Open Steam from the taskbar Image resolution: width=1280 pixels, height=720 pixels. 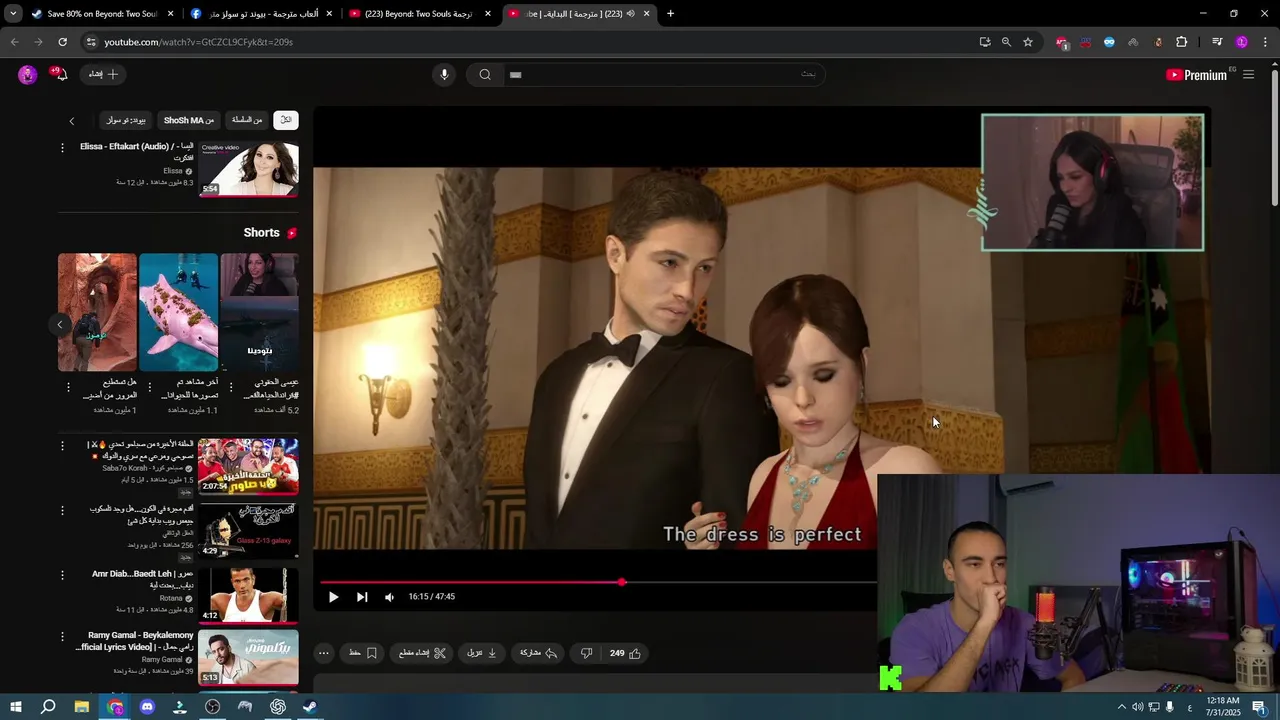coord(310,707)
